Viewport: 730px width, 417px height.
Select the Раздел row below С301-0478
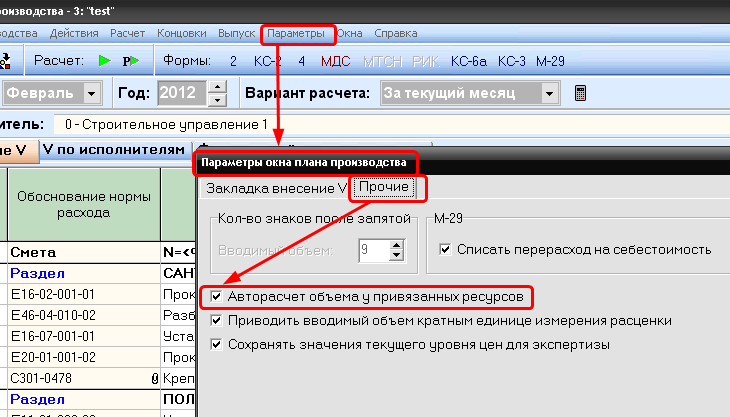click(84, 399)
